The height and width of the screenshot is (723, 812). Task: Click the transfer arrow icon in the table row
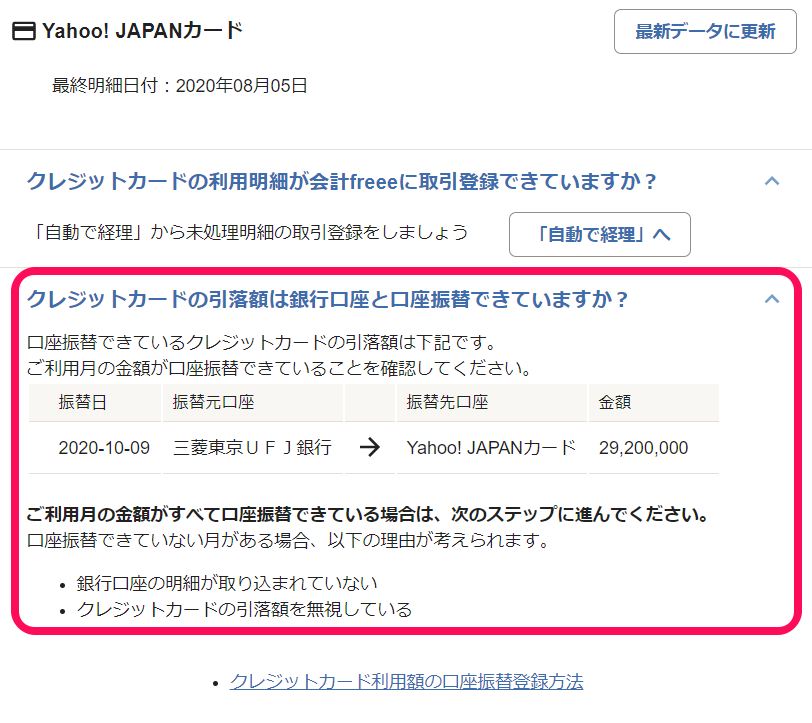tap(370, 447)
